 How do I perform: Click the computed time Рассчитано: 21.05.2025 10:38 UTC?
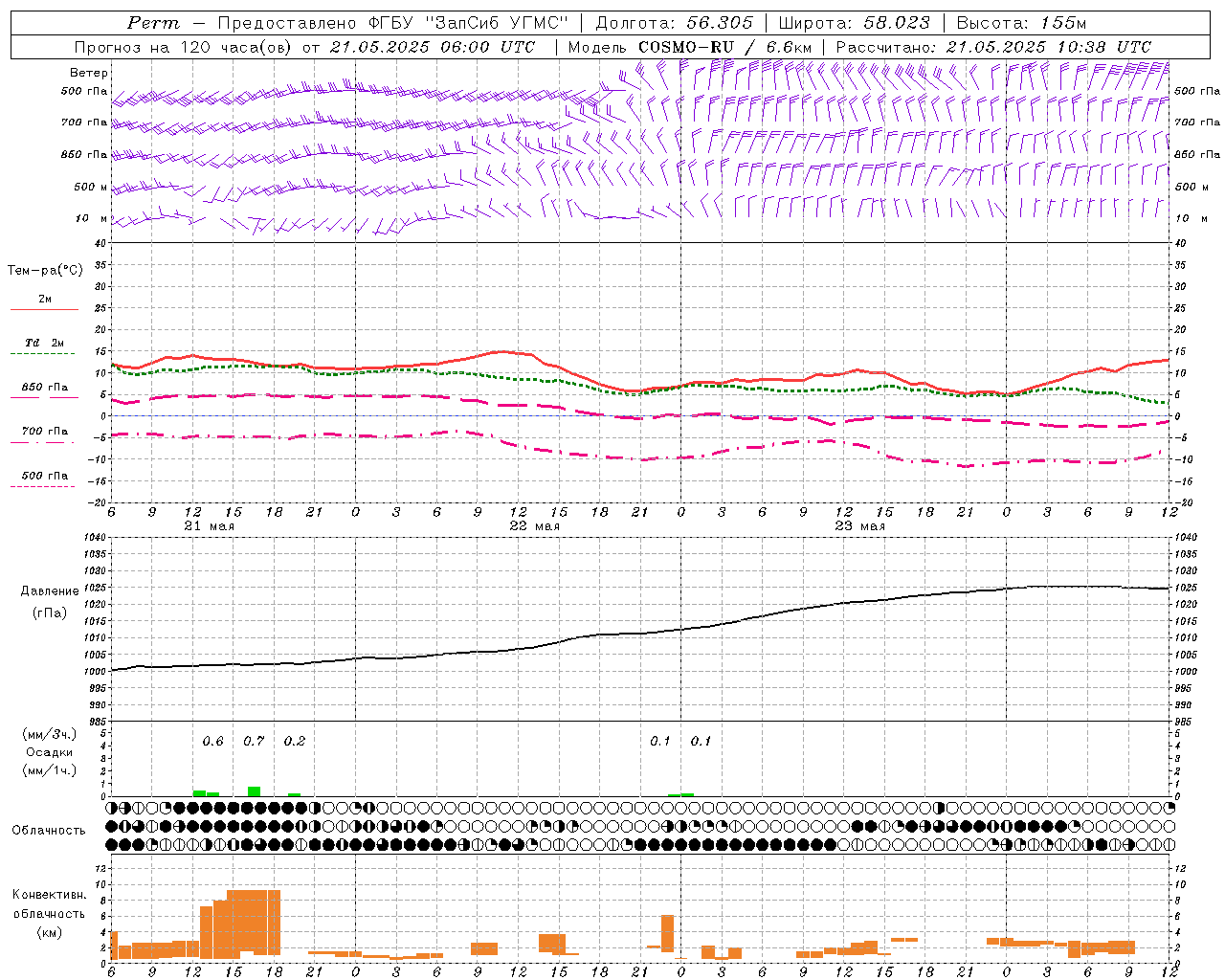point(993,47)
